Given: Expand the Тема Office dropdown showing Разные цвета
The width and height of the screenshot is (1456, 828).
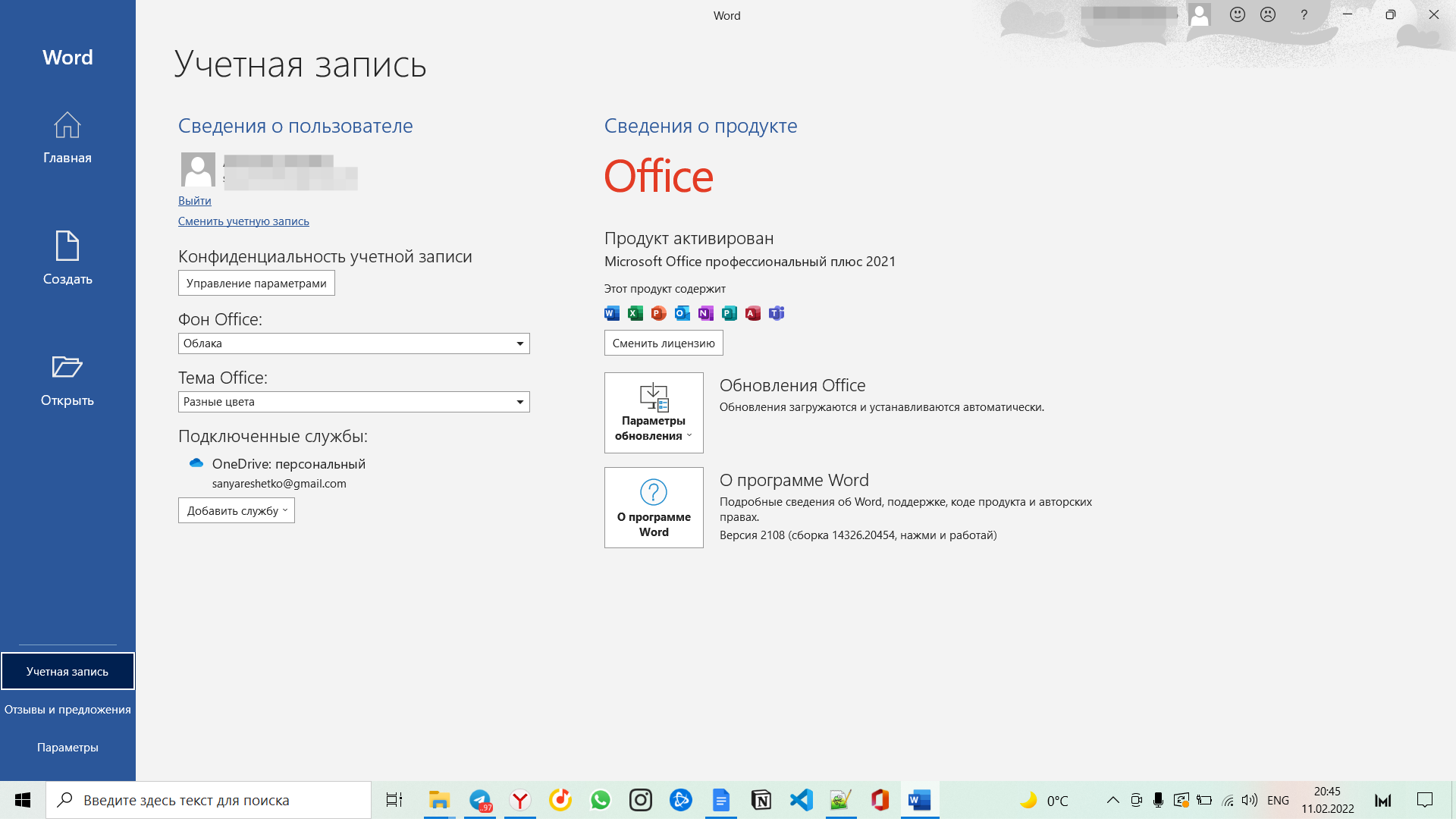Looking at the screenshot, I should (354, 402).
